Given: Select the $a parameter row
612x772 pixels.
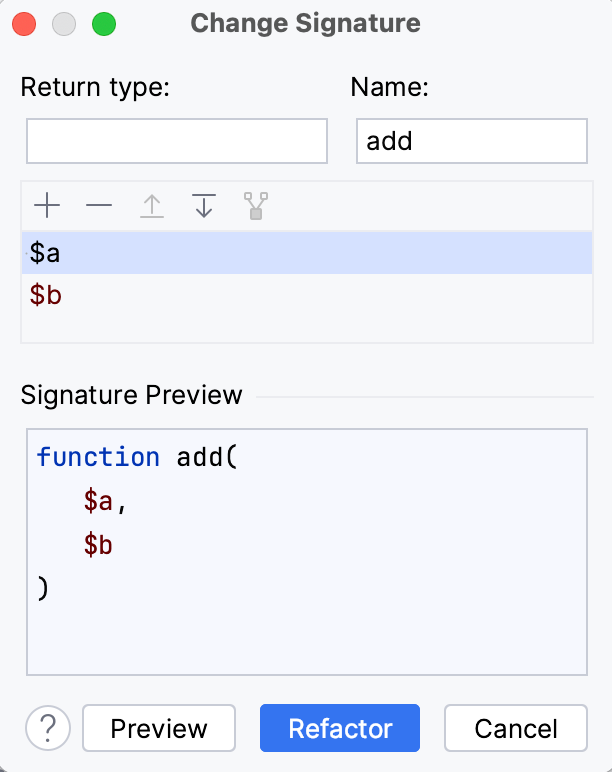Looking at the screenshot, I should (306, 254).
